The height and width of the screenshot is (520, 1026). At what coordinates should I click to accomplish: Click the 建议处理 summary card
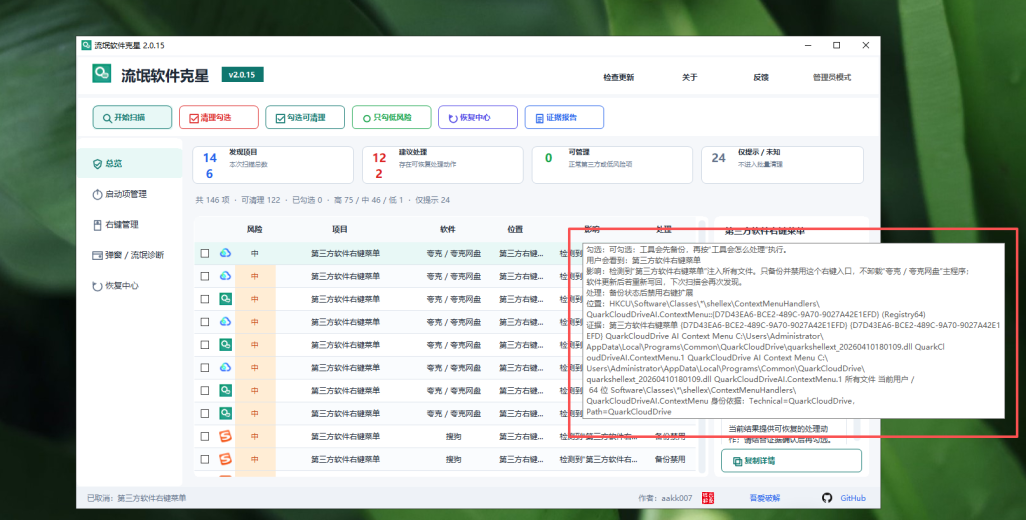click(443, 165)
